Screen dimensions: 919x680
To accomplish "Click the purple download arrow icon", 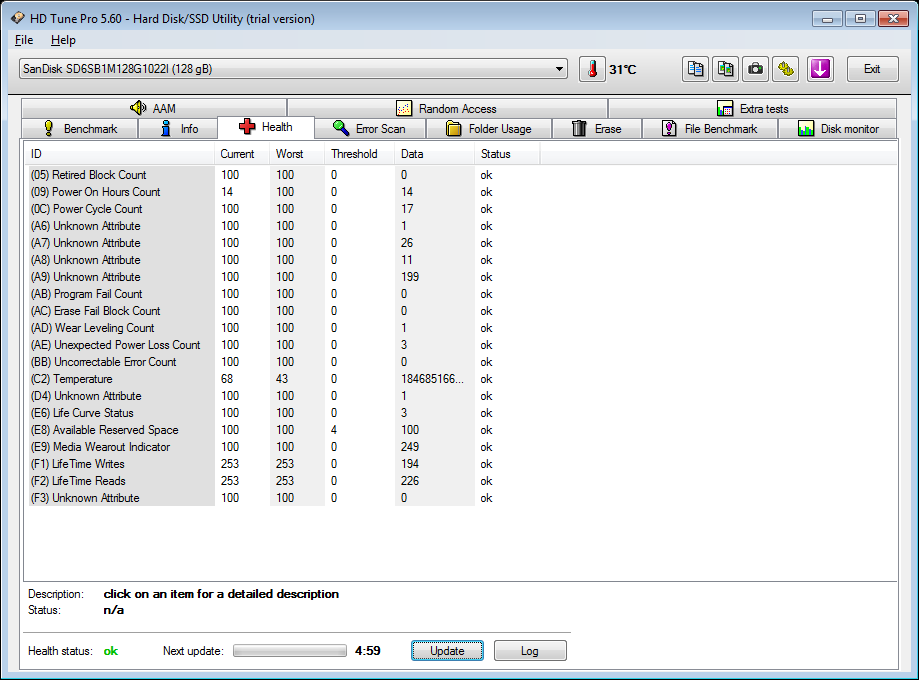I will [x=820, y=69].
